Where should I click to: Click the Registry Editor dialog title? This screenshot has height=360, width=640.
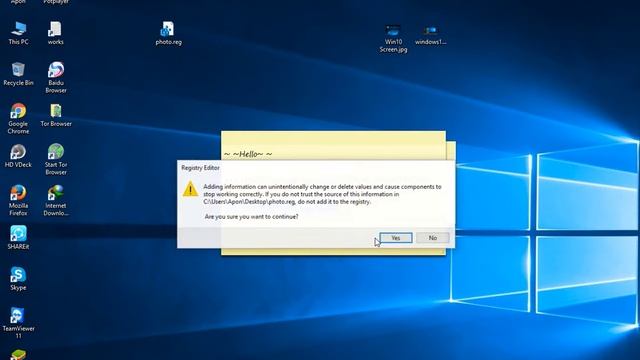pyautogui.click(x=200, y=168)
